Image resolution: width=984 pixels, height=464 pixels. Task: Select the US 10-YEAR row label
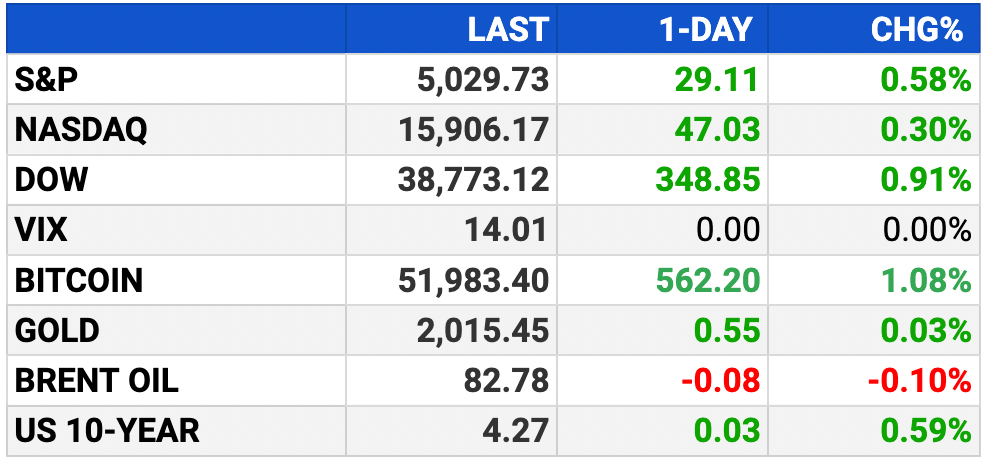(x=107, y=431)
